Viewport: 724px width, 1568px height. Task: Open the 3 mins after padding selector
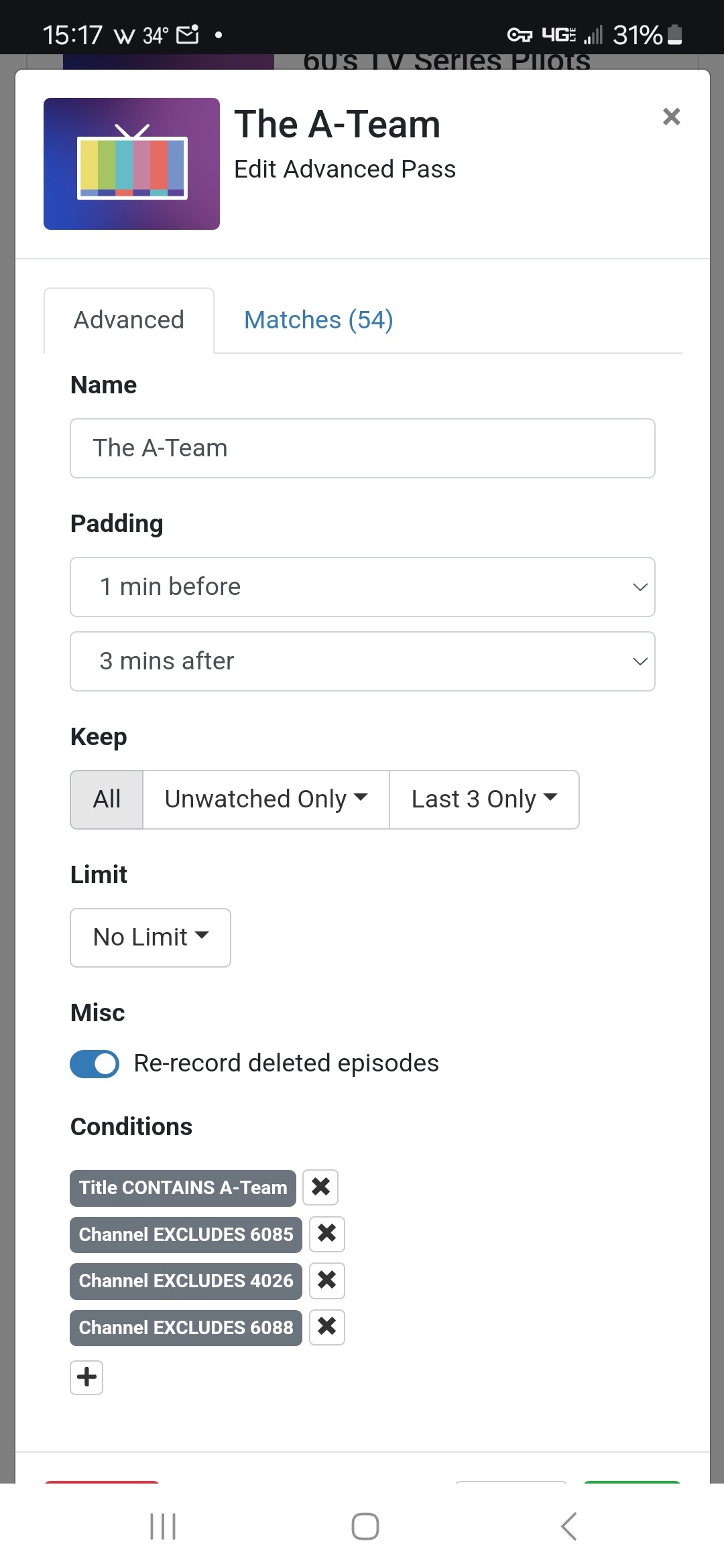coord(363,661)
